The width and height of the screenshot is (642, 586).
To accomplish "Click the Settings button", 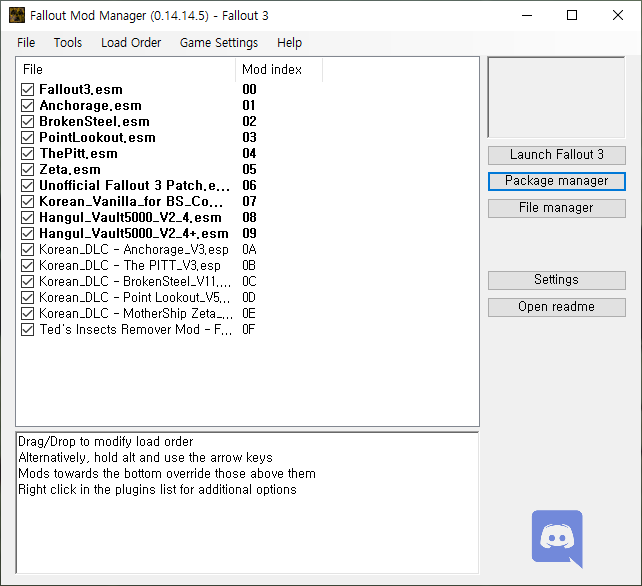I will click(556, 280).
